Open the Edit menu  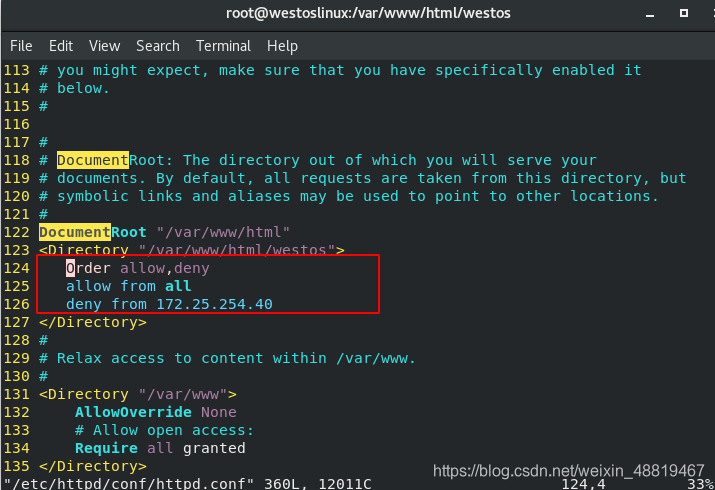(61, 46)
